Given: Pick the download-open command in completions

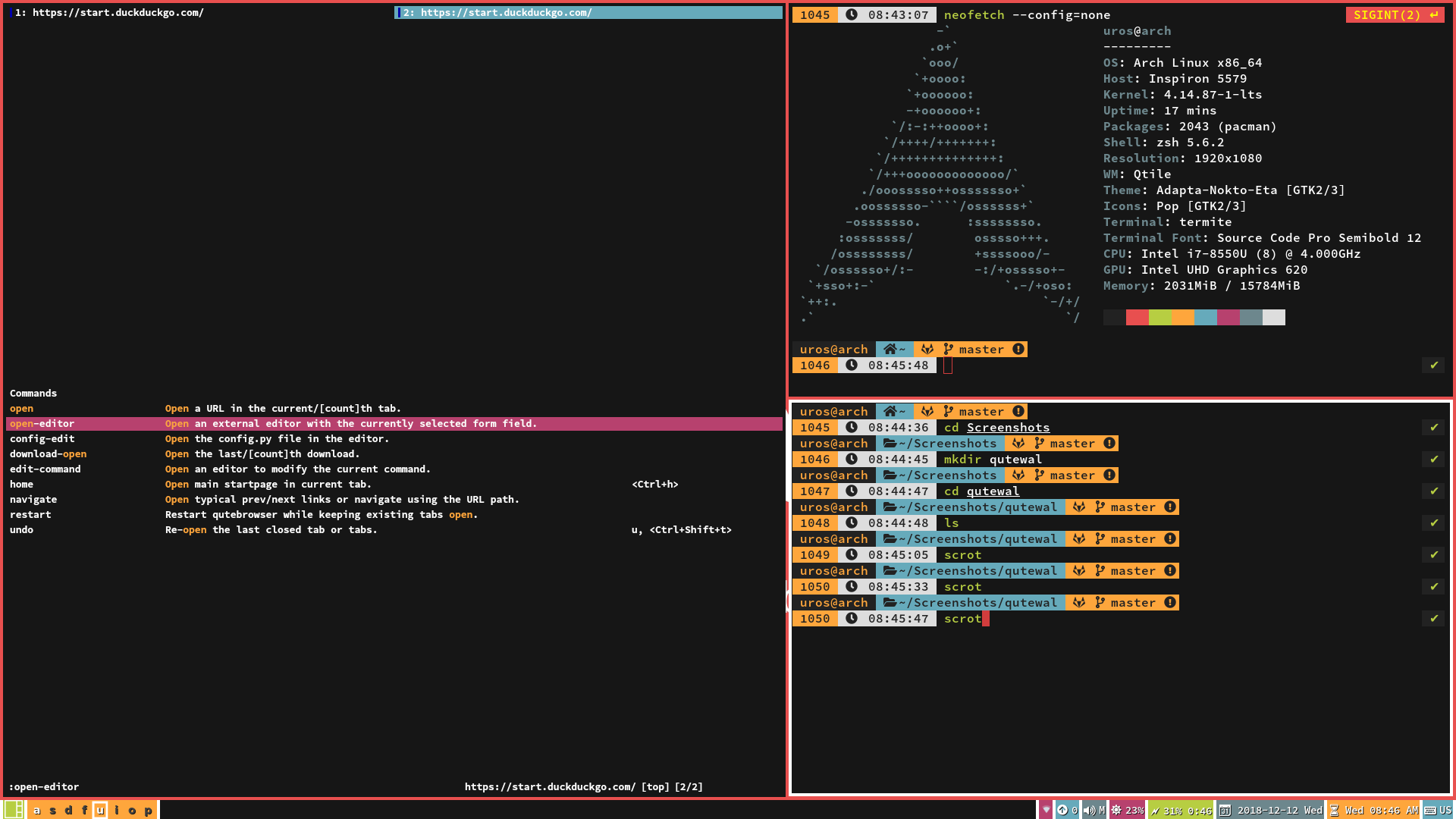Looking at the screenshot, I should tap(49, 453).
